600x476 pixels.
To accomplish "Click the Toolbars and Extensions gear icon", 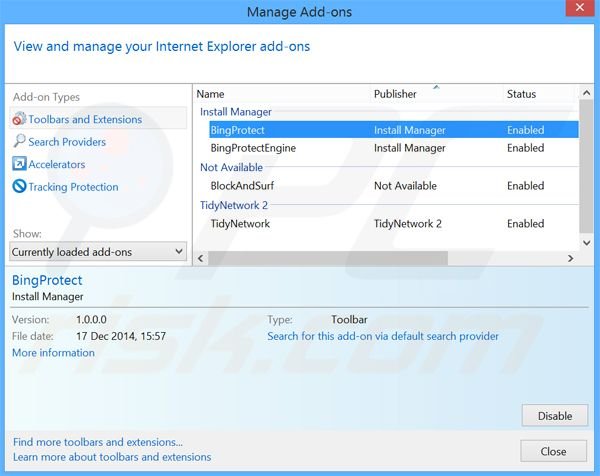I will coord(19,119).
